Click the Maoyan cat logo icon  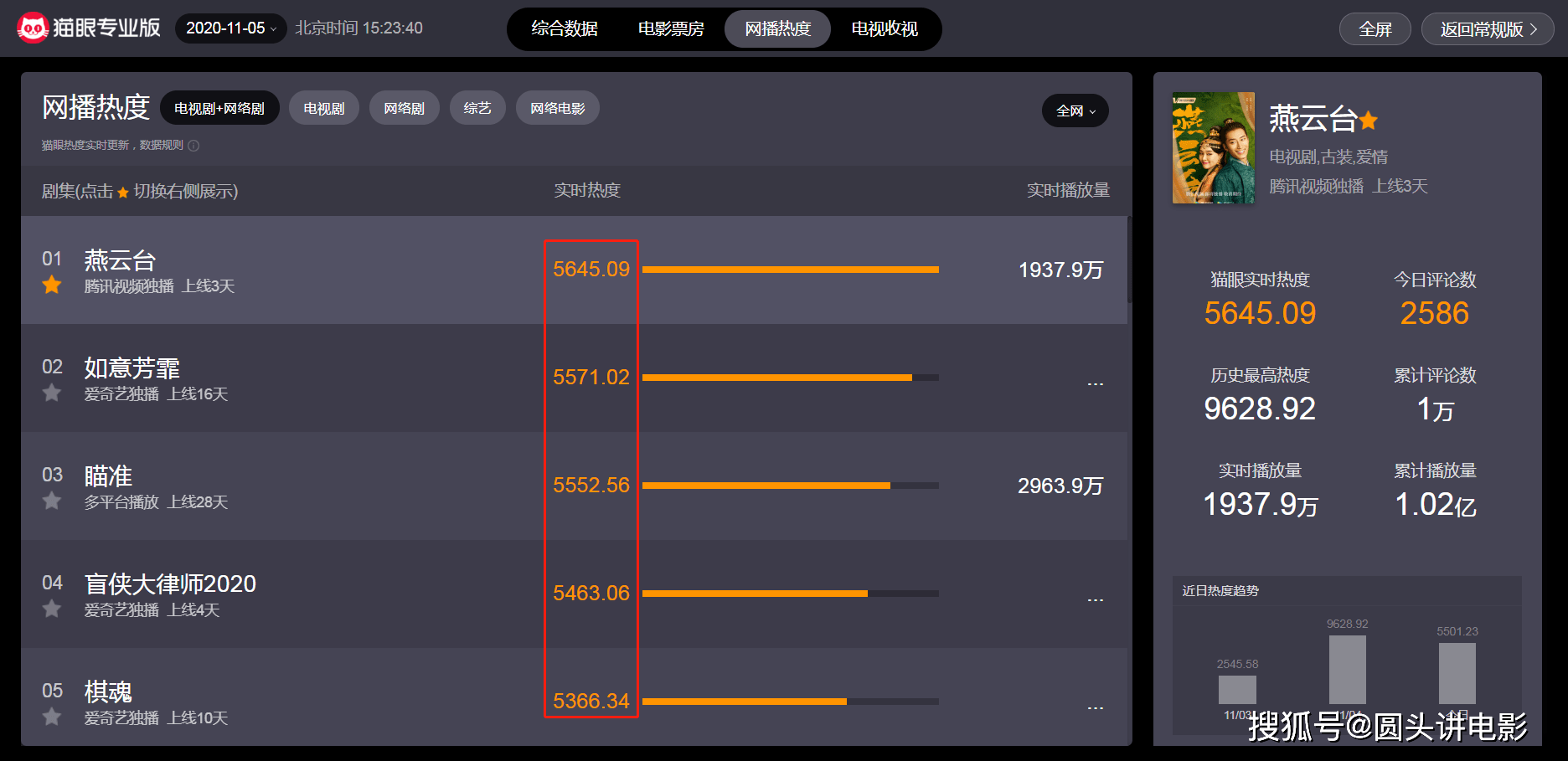[x=33, y=28]
